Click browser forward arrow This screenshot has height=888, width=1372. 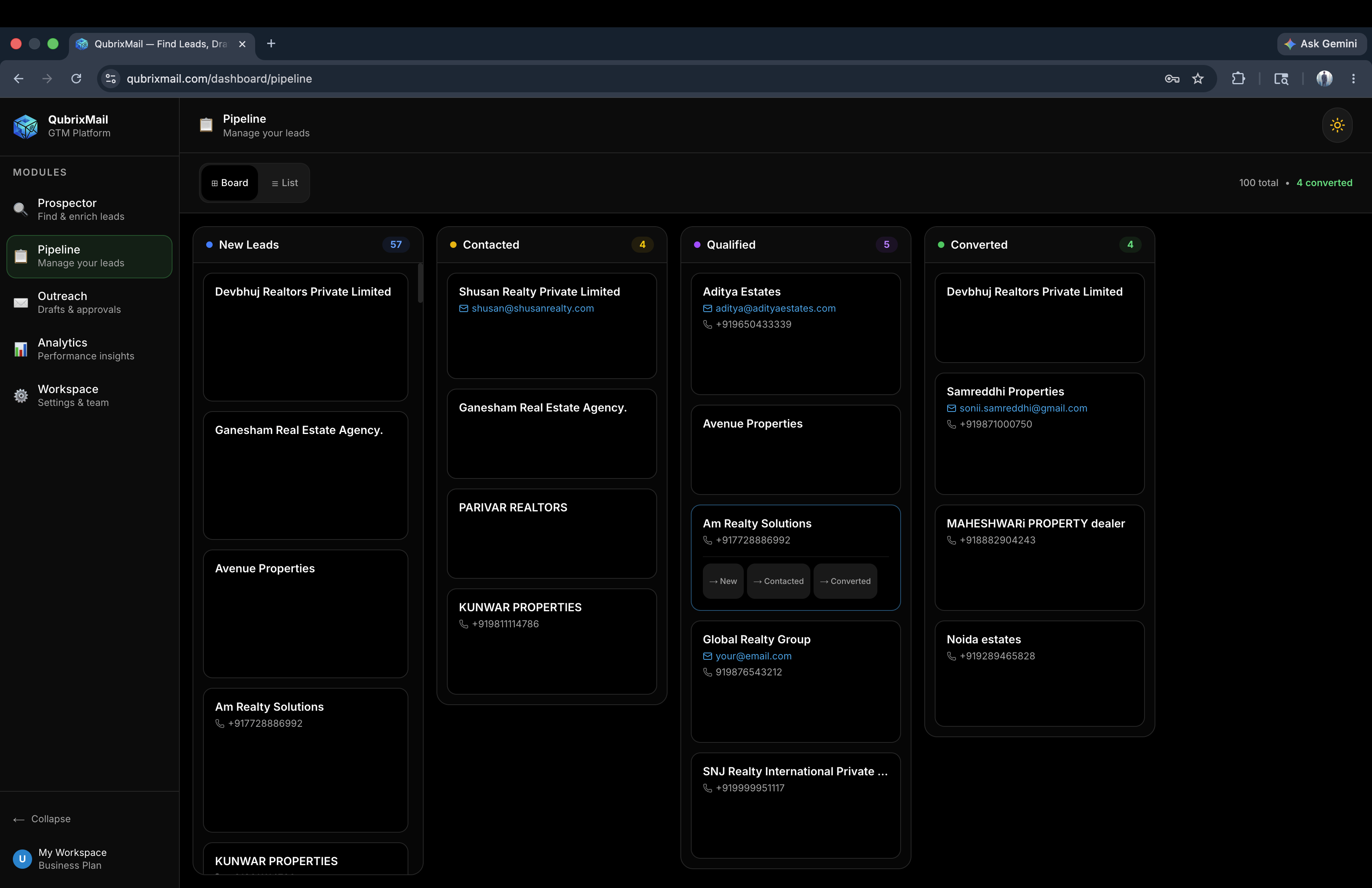tap(47, 78)
